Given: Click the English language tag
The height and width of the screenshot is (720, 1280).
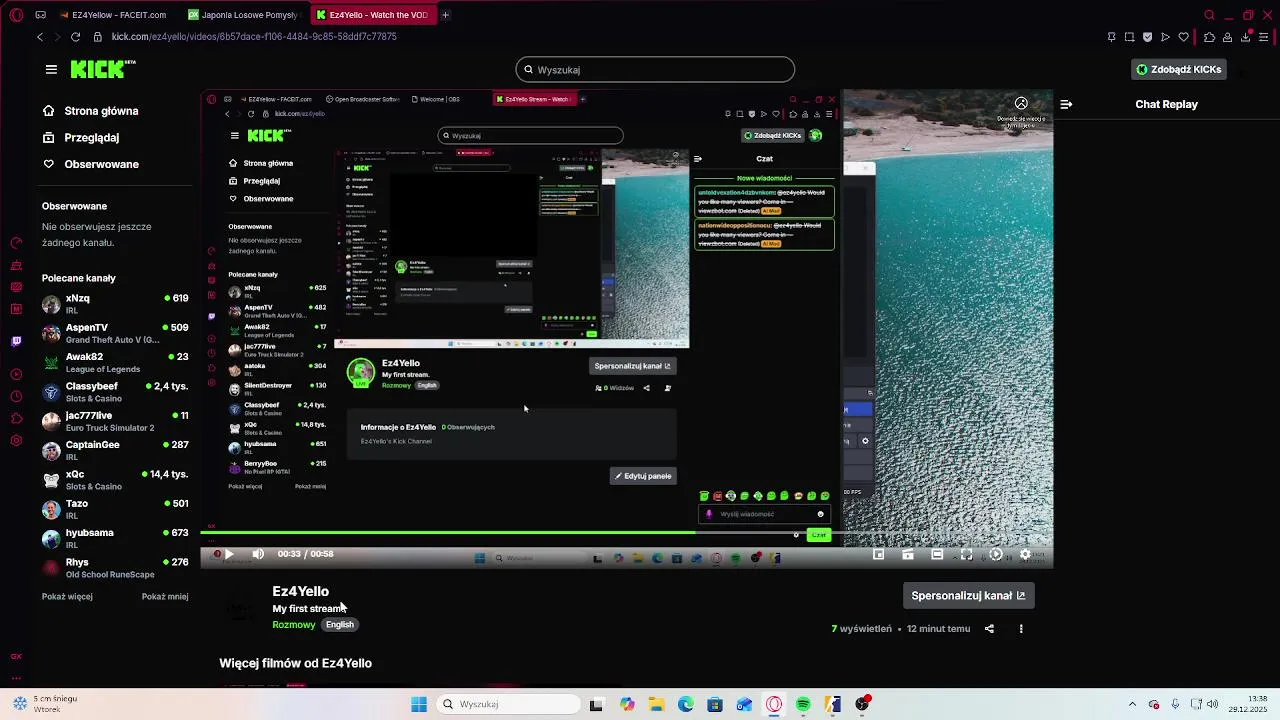Looking at the screenshot, I should [340, 625].
